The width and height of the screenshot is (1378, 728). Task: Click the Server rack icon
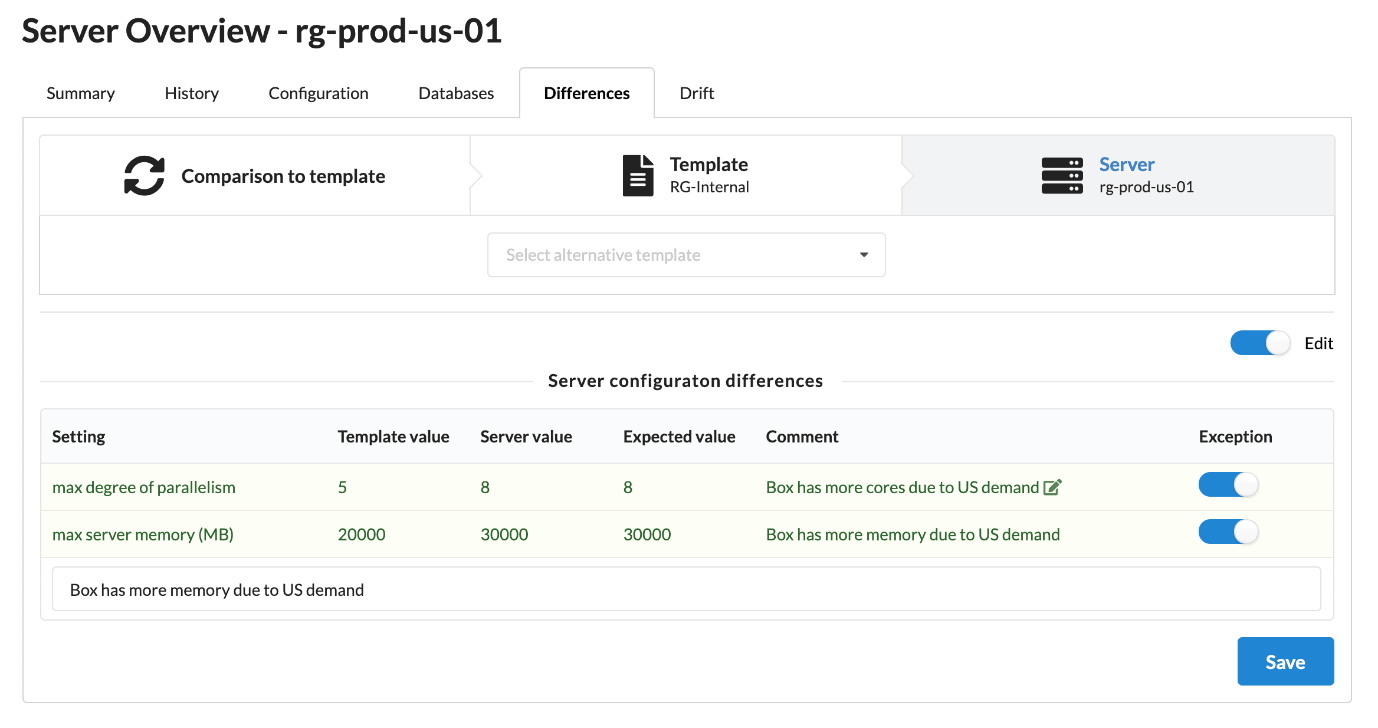[1062, 176]
